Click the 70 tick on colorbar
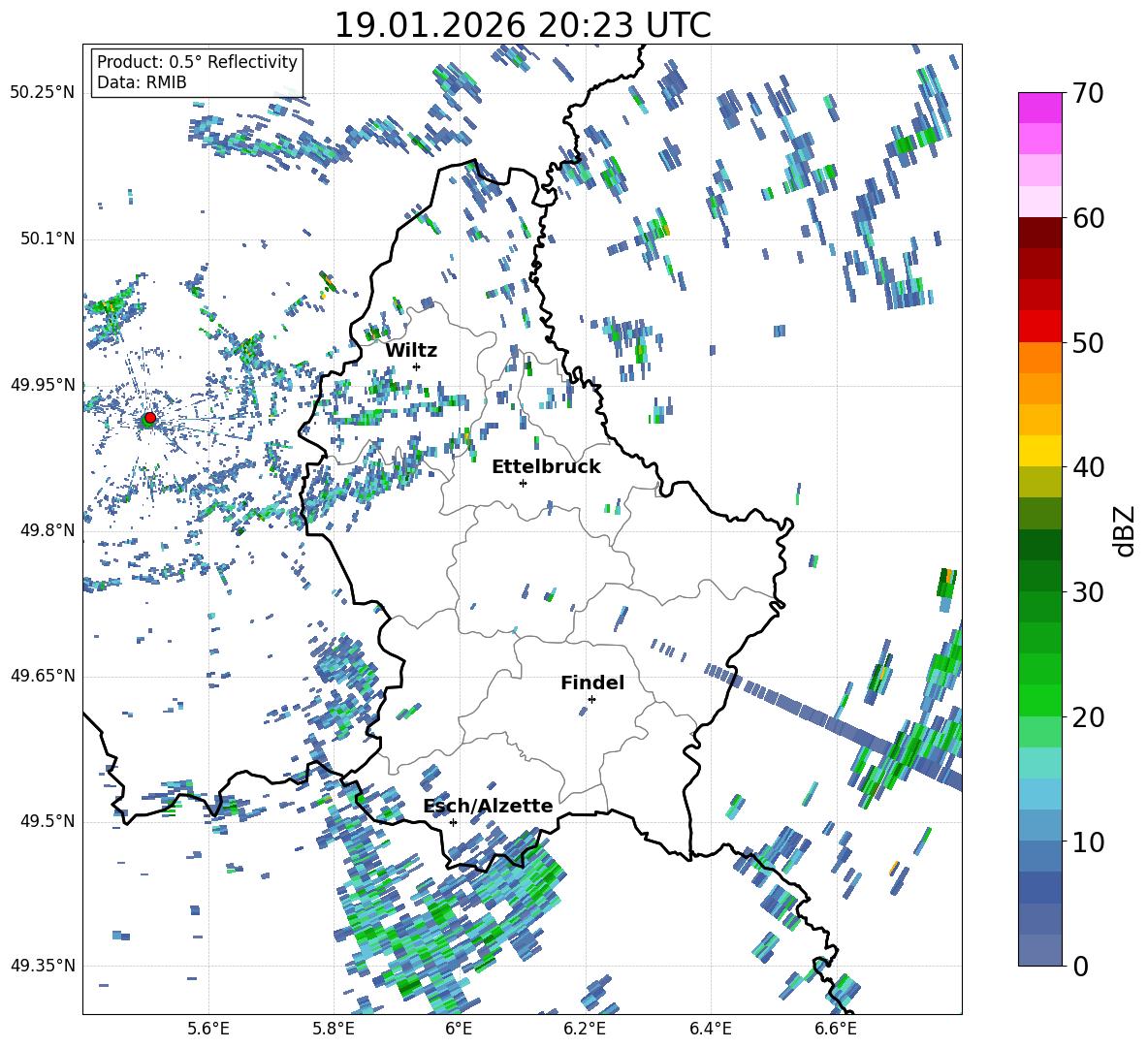Image resolution: width=1148 pixels, height=1048 pixels. click(x=1087, y=93)
